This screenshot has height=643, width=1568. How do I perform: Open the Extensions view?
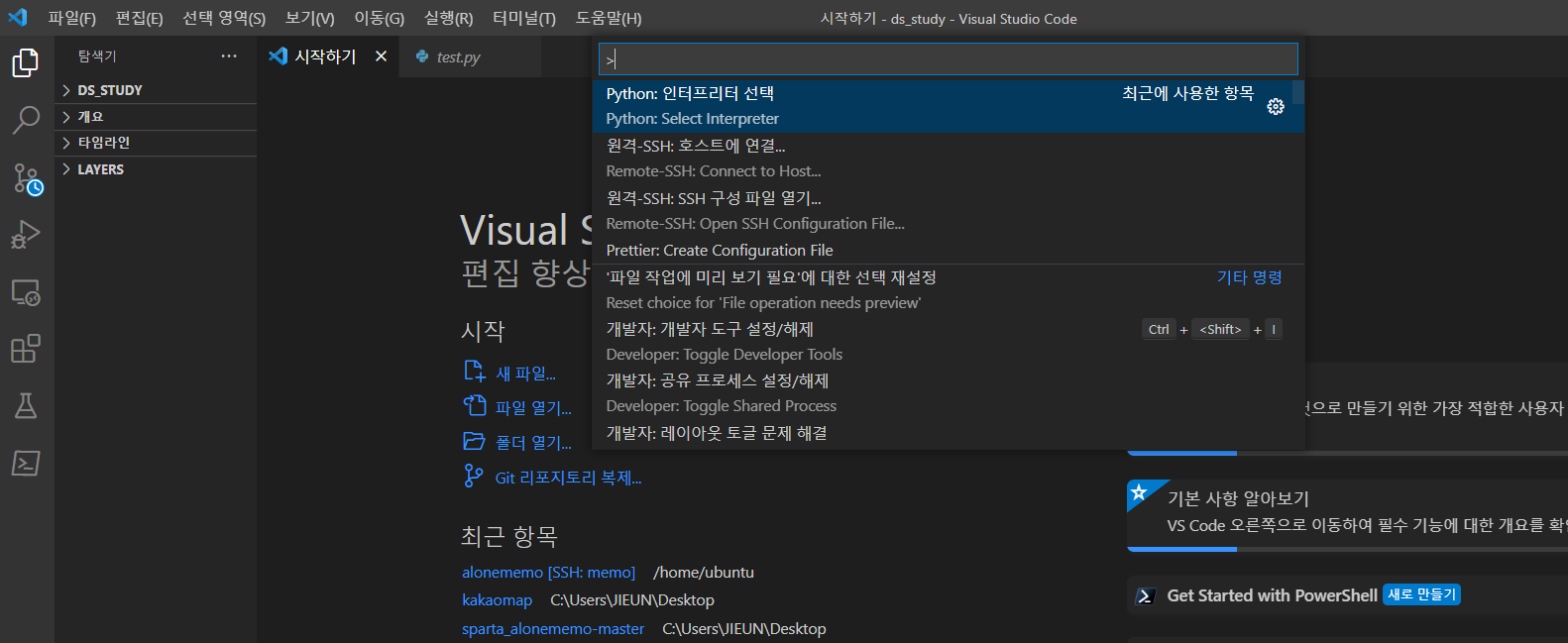pos(26,349)
